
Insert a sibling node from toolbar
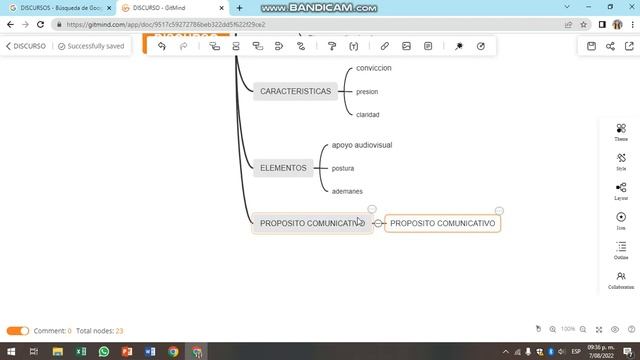236,46
